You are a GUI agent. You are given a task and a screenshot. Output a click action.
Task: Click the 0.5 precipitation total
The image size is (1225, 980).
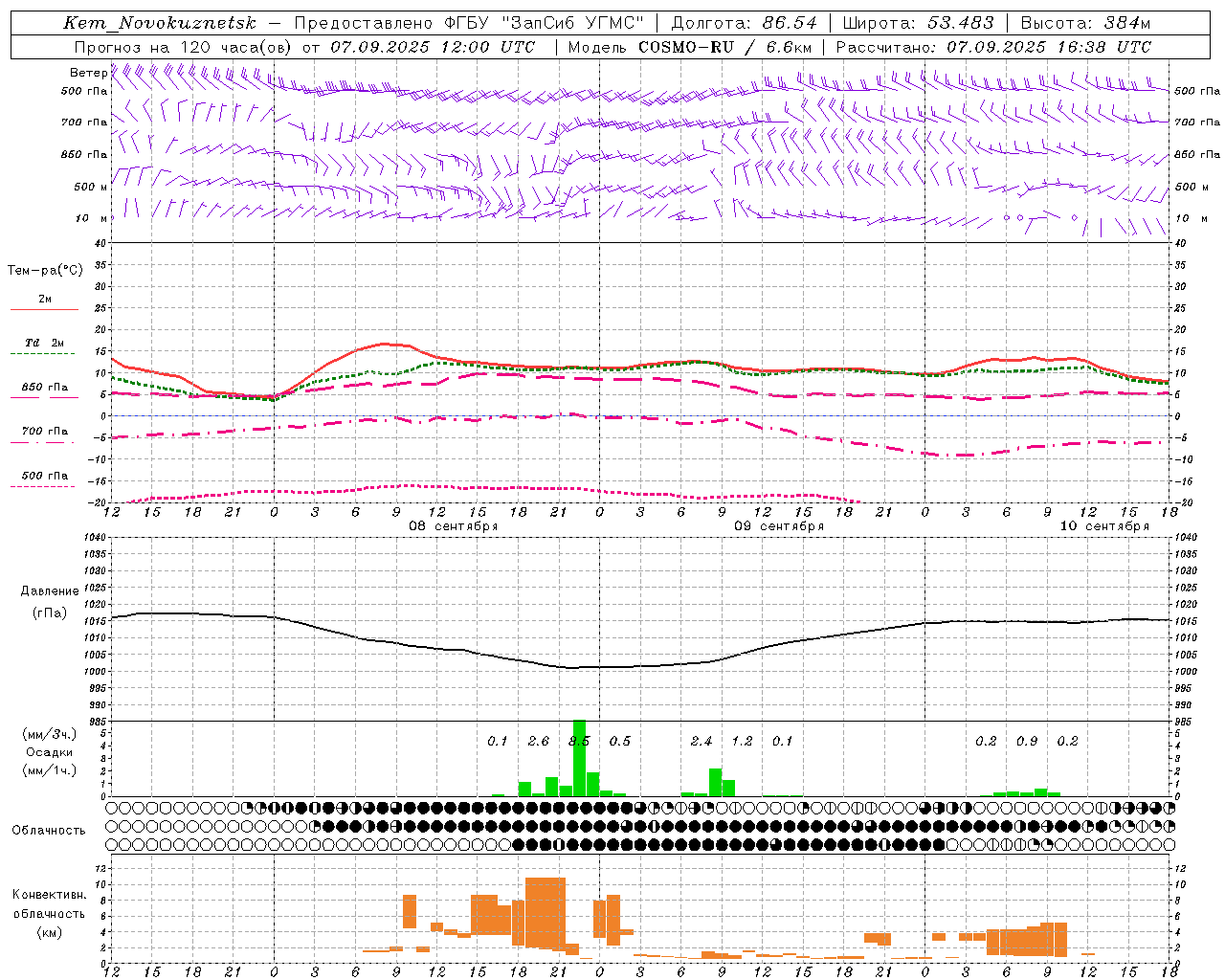(620, 742)
